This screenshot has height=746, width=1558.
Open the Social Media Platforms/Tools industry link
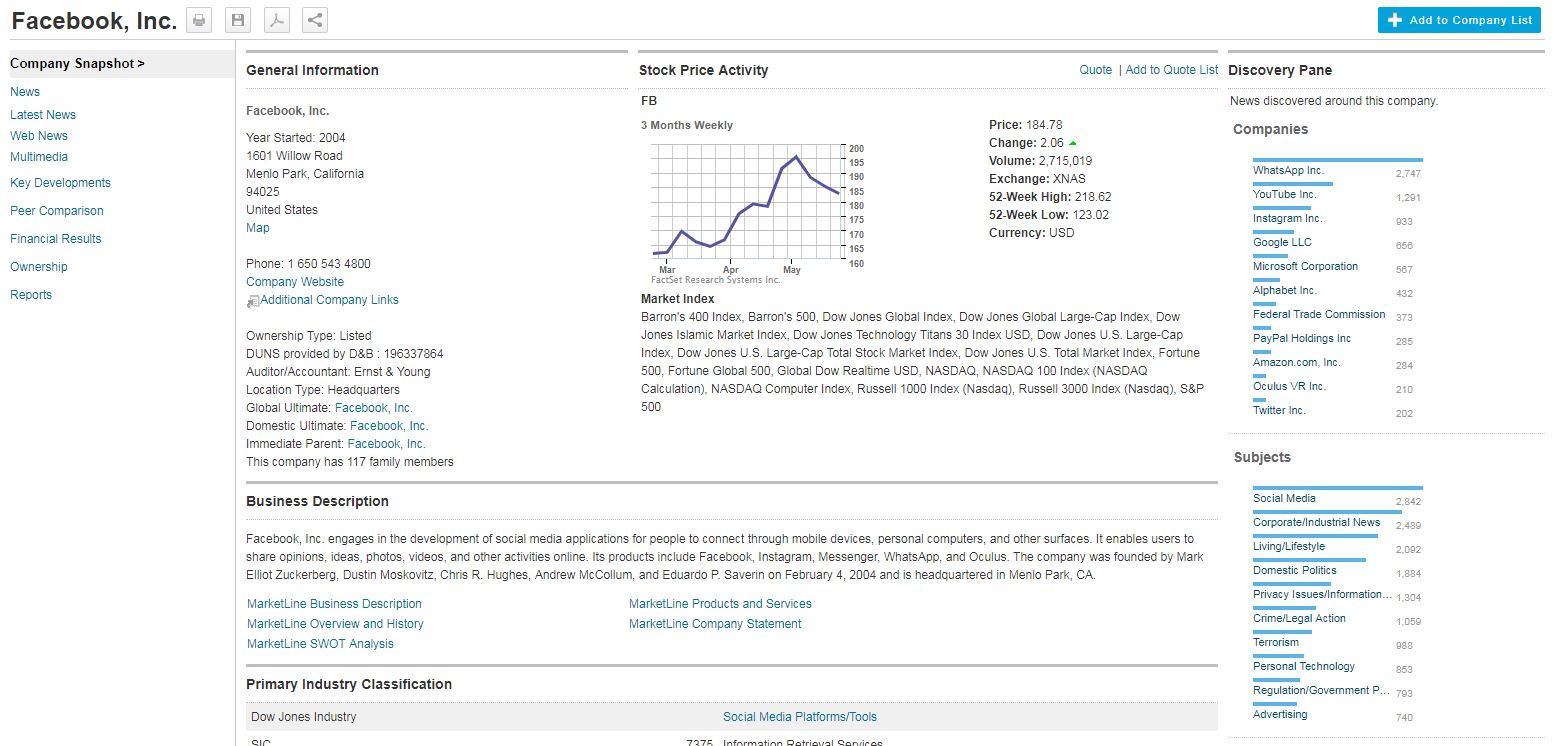click(799, 717)
